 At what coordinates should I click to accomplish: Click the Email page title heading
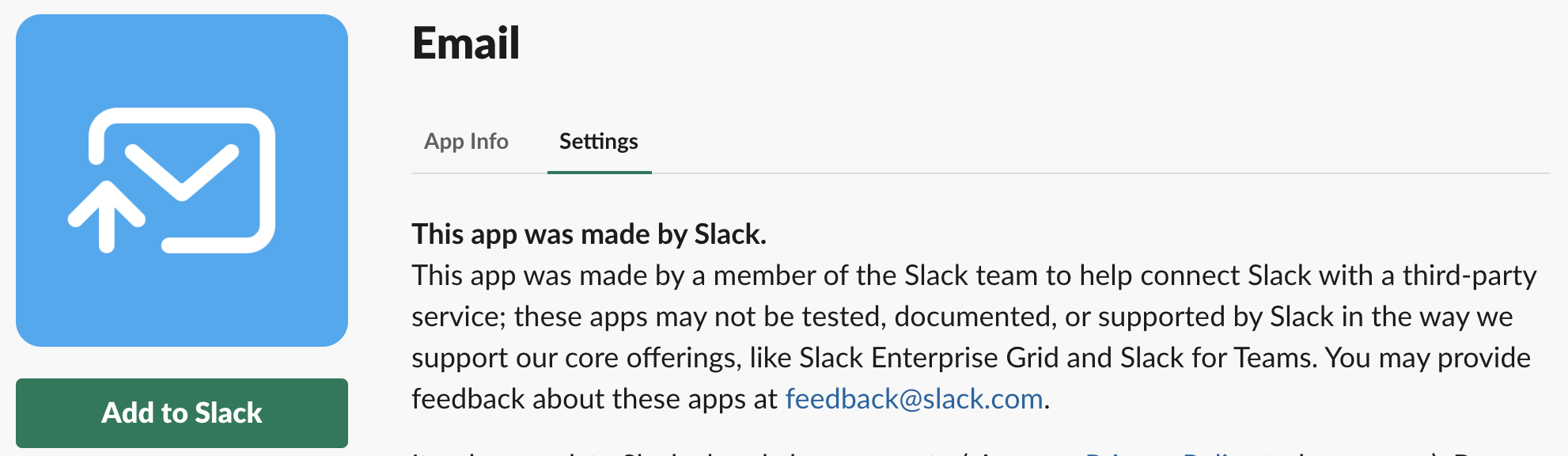coord(466,43)
